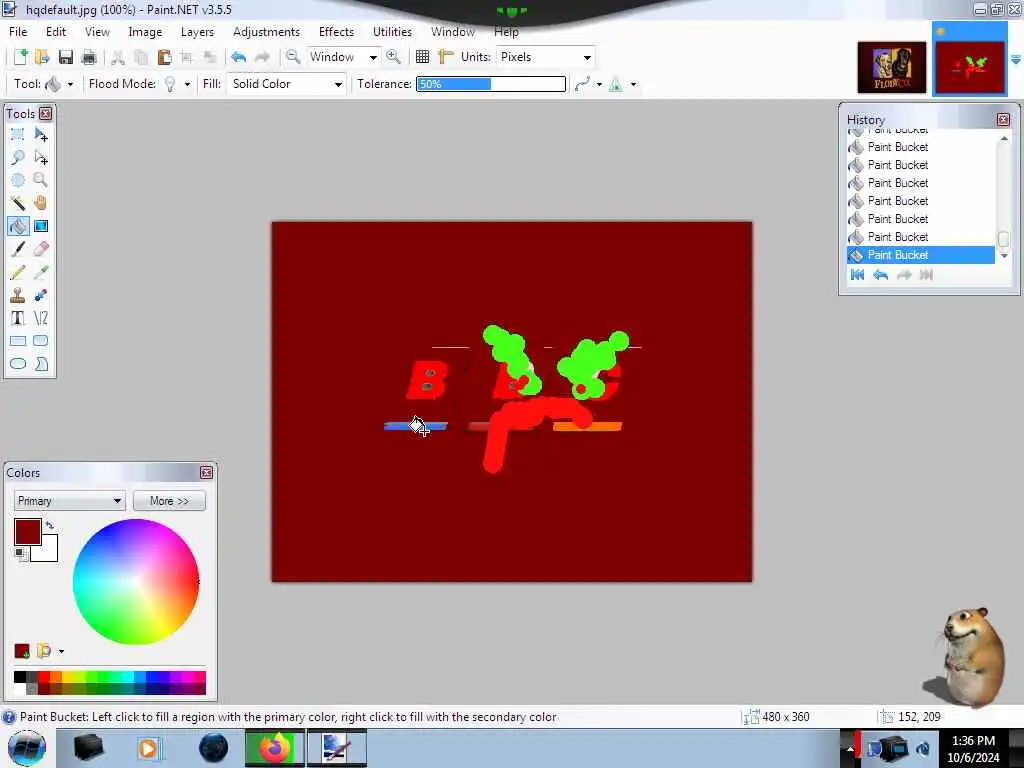Reset colors to black and white
The width and height of the screenshot is (1024, 768).
(21, 554)
